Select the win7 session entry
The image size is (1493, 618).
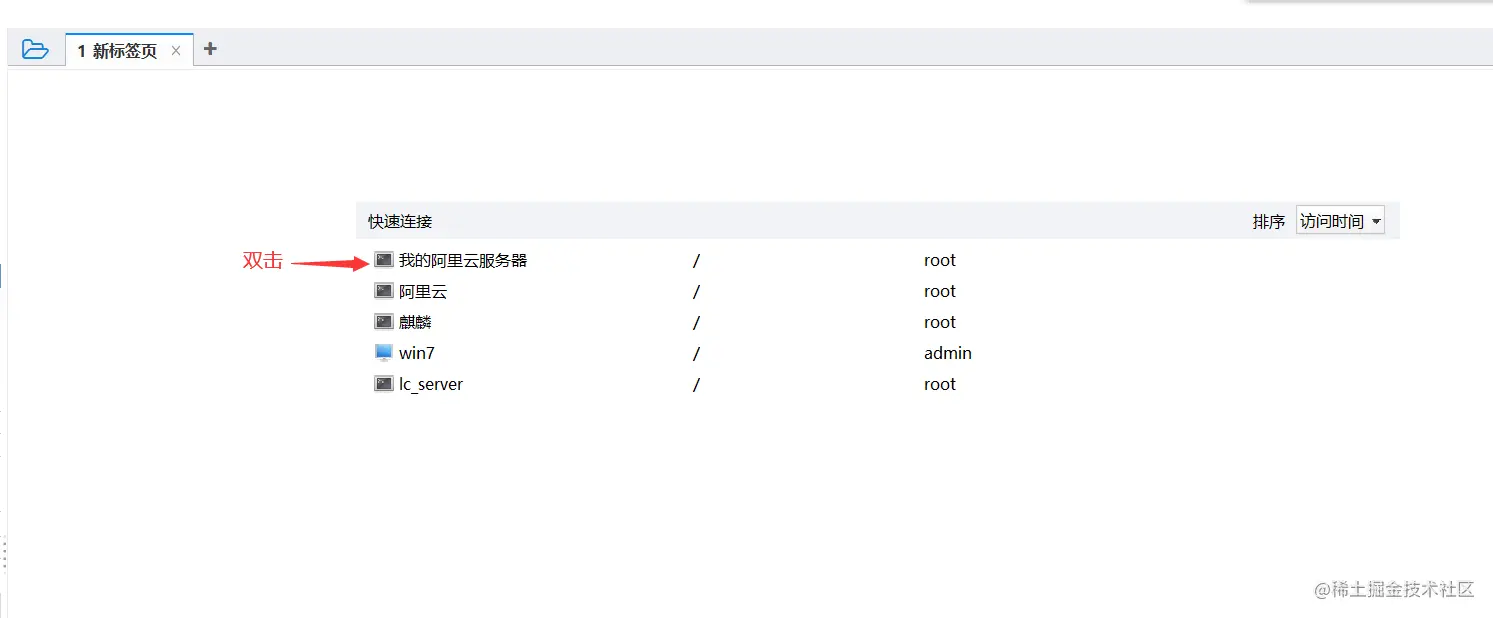[x=417, y=353]
